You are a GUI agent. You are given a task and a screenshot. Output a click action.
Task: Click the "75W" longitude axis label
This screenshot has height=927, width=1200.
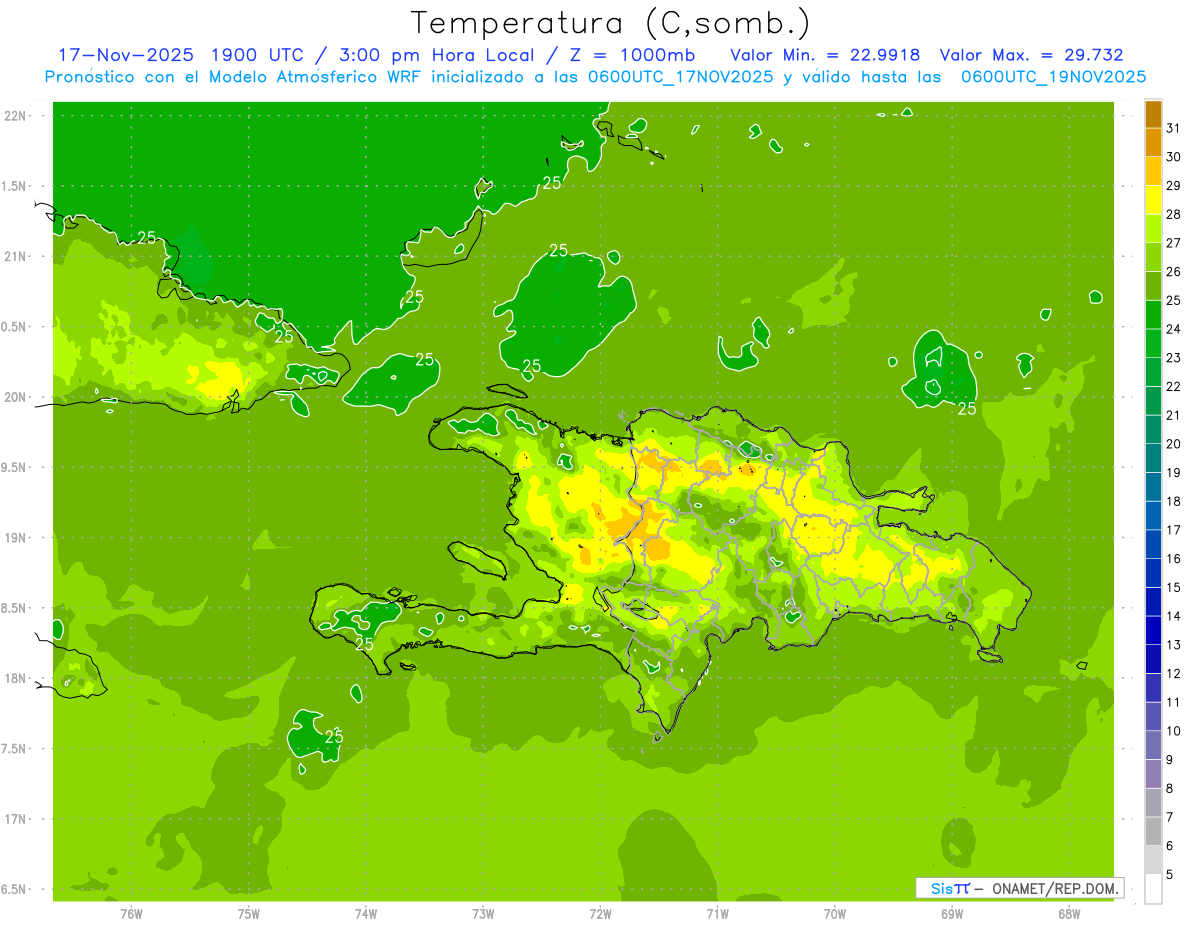click(x=248, y=913)
